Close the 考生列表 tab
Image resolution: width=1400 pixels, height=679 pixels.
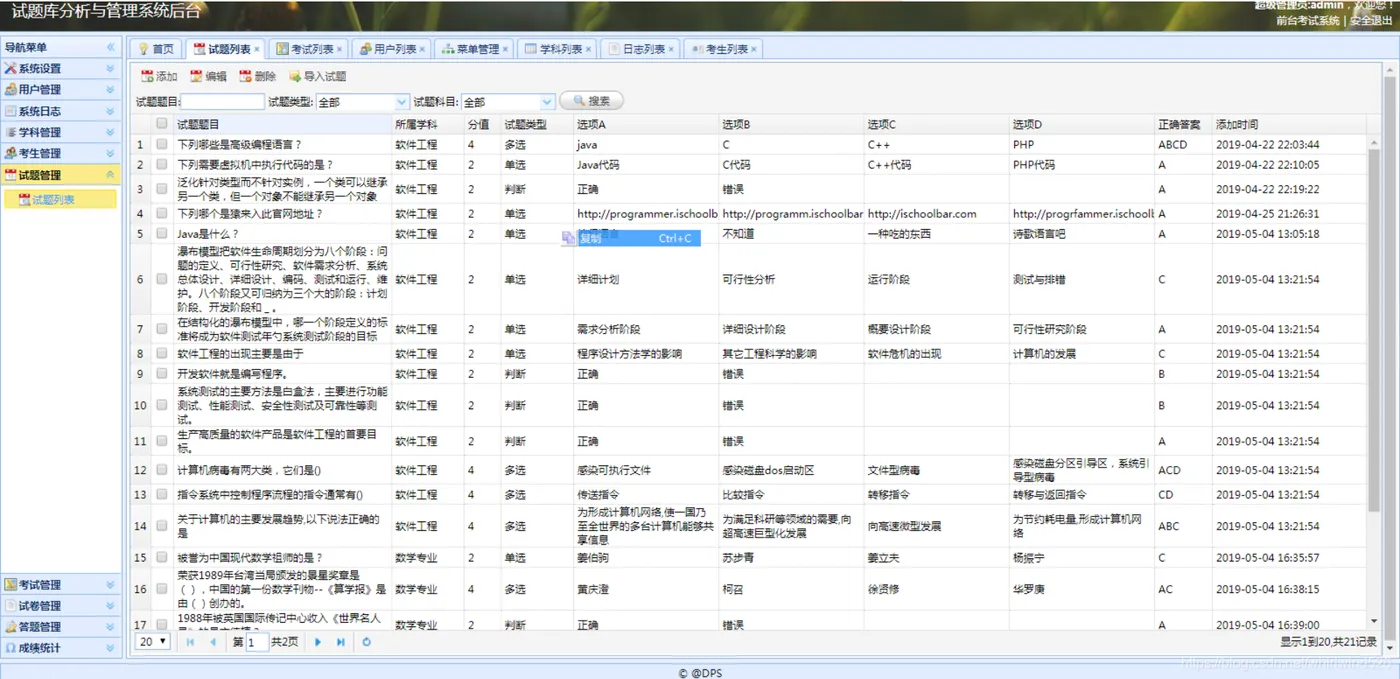(x=754, y=49)
